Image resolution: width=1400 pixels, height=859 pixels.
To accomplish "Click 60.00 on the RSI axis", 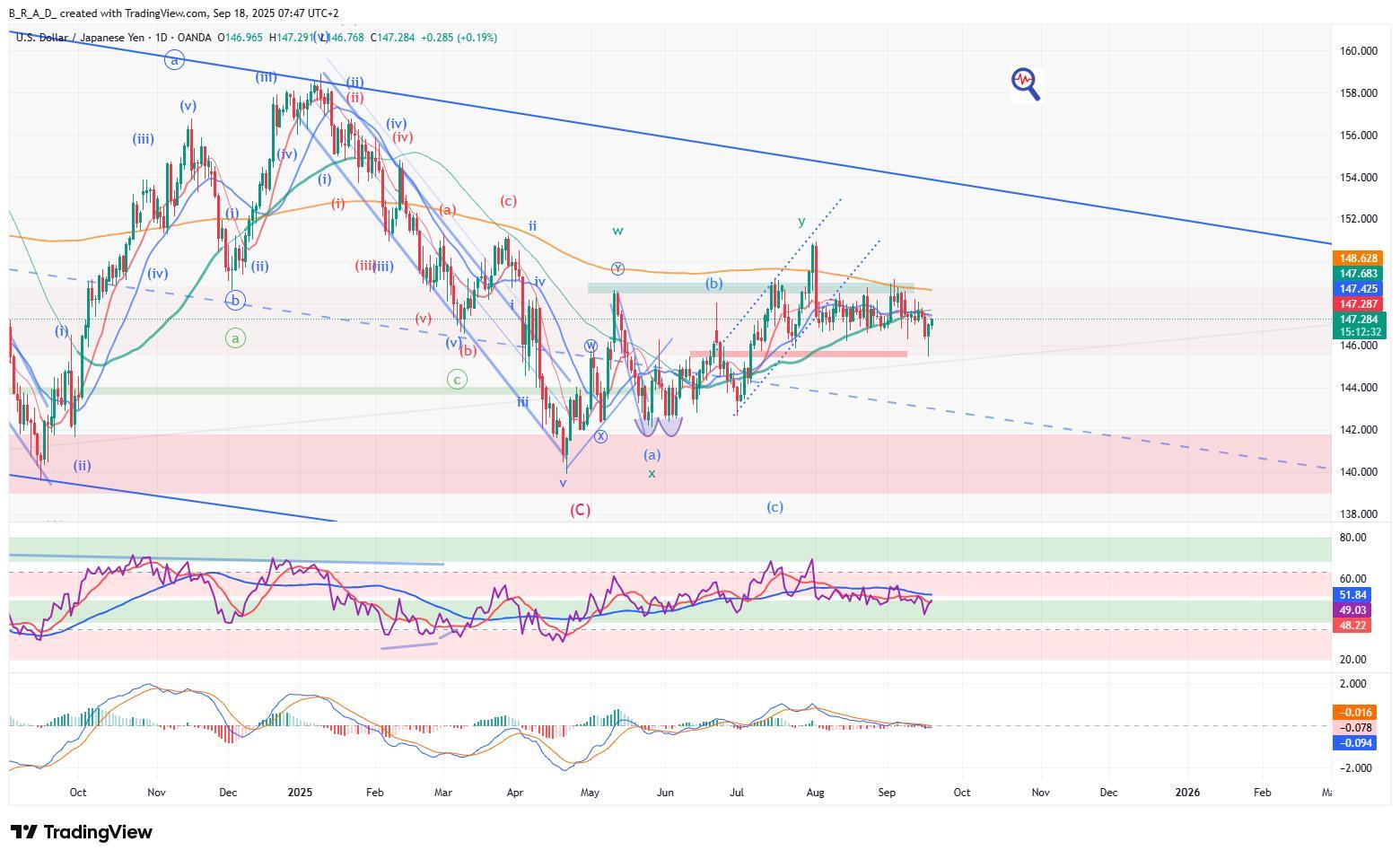I will coord(1353,579).
